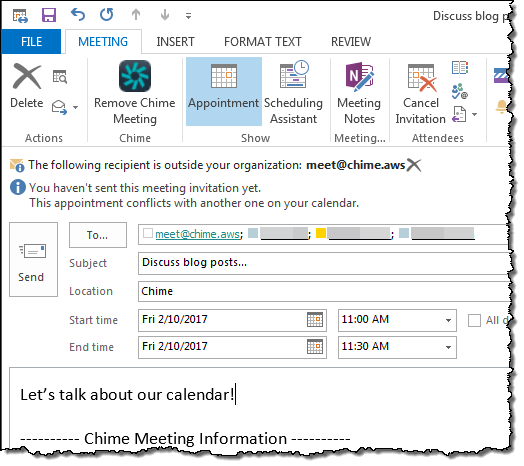Go to next item with down arrow
Screen dimensions: 524x466
click(x=165, y=15)
